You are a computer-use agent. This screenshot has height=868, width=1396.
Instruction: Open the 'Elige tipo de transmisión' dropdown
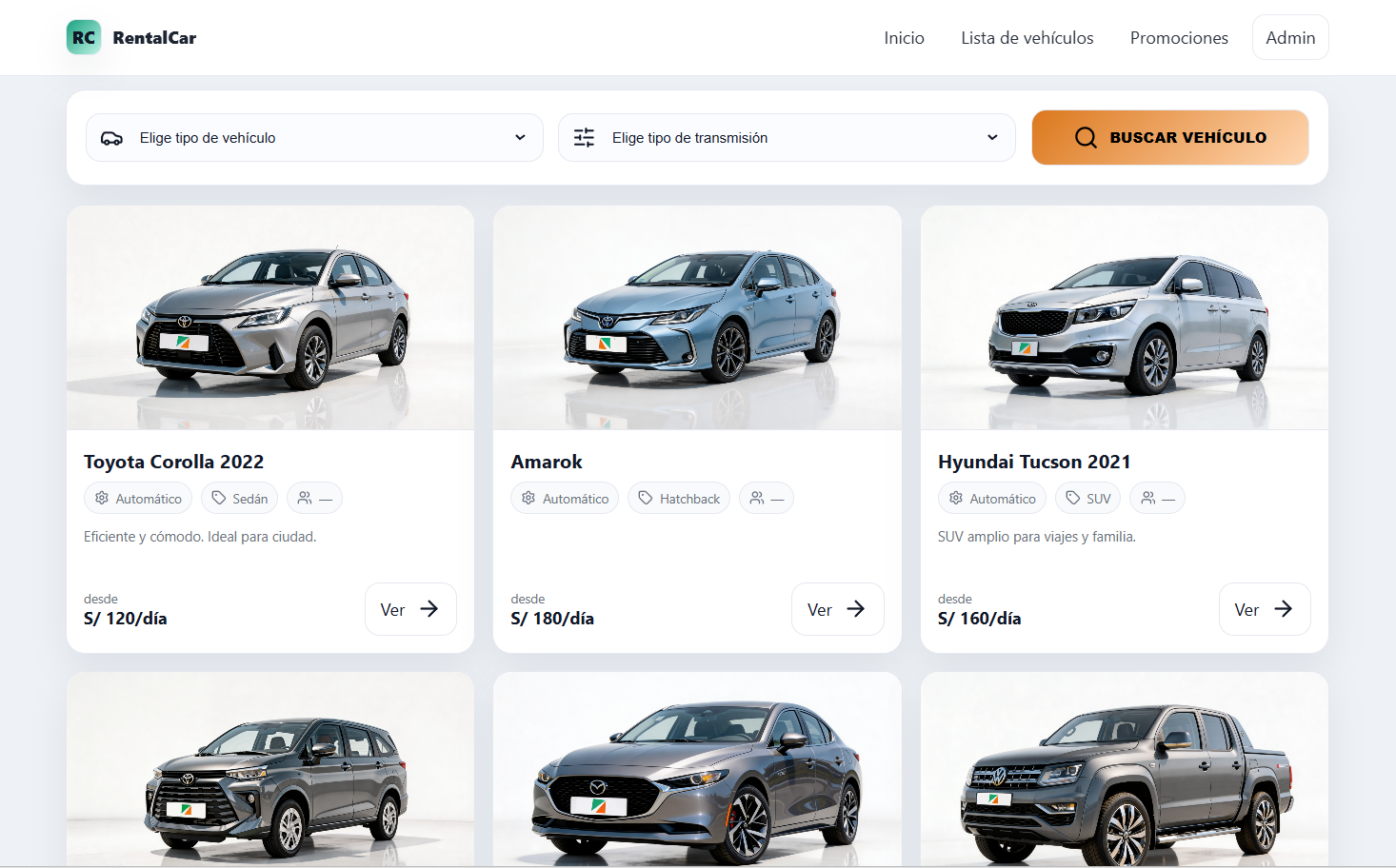pyautogui.click(x=787, y=138)
